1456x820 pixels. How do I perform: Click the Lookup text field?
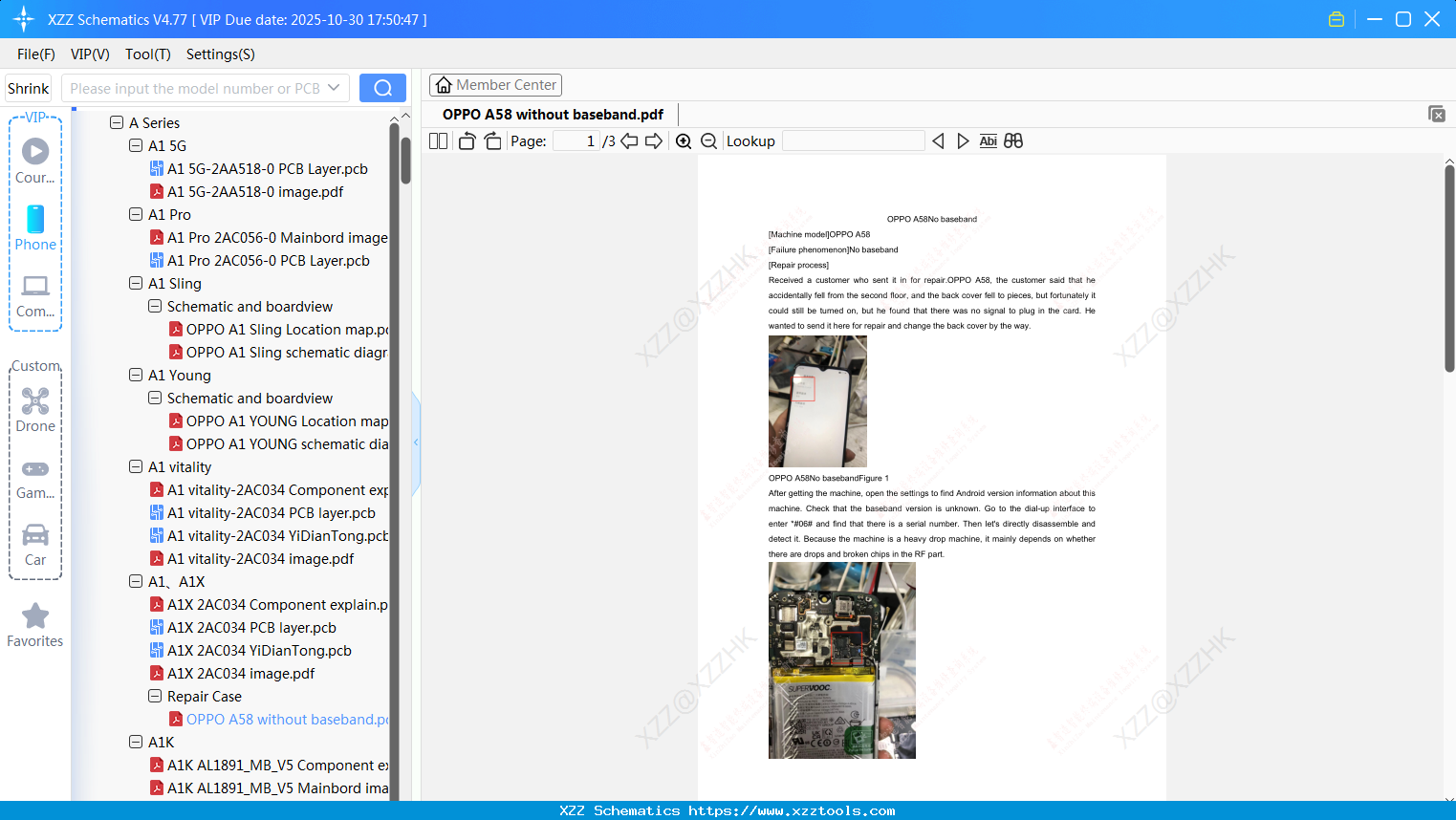pos(854,141)
